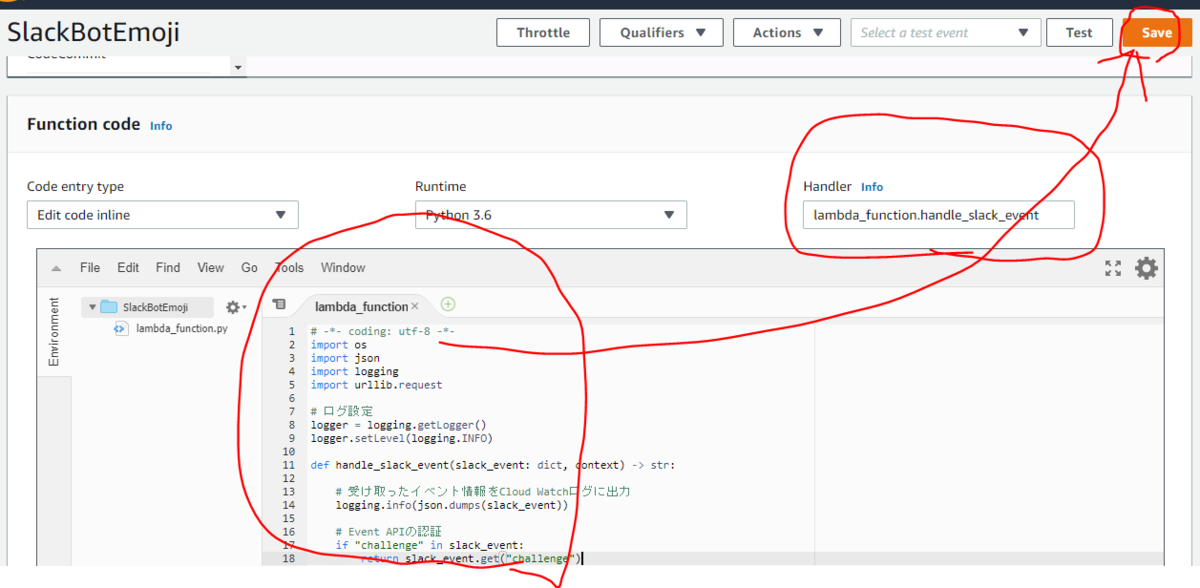1200x588 pixels.
Task: Click the Handler input field
Action: coord(938,214)
